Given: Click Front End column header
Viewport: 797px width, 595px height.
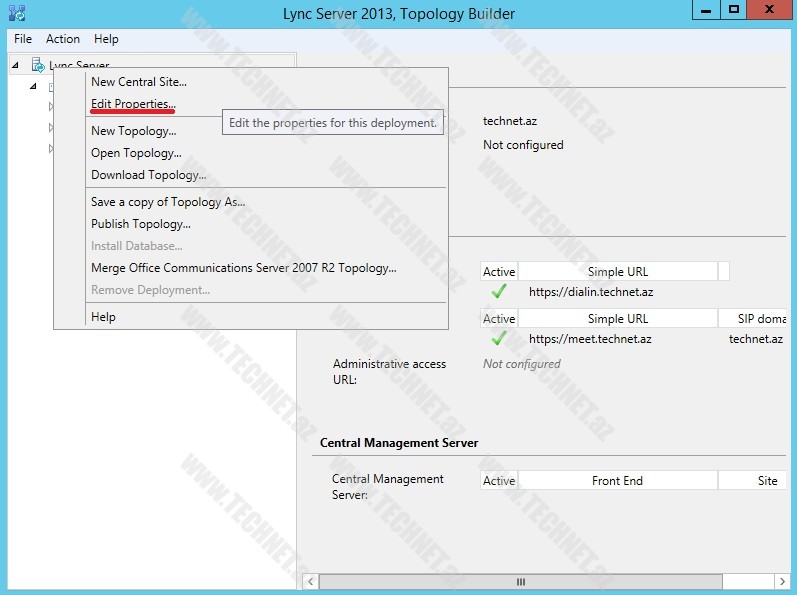Looking at the screenshot, I should [618, 481].
